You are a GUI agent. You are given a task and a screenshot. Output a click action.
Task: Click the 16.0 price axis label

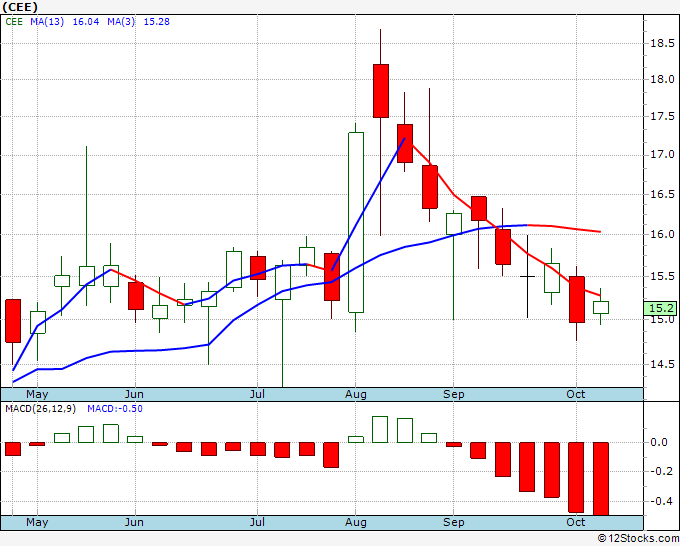click(x=662, y=234)
